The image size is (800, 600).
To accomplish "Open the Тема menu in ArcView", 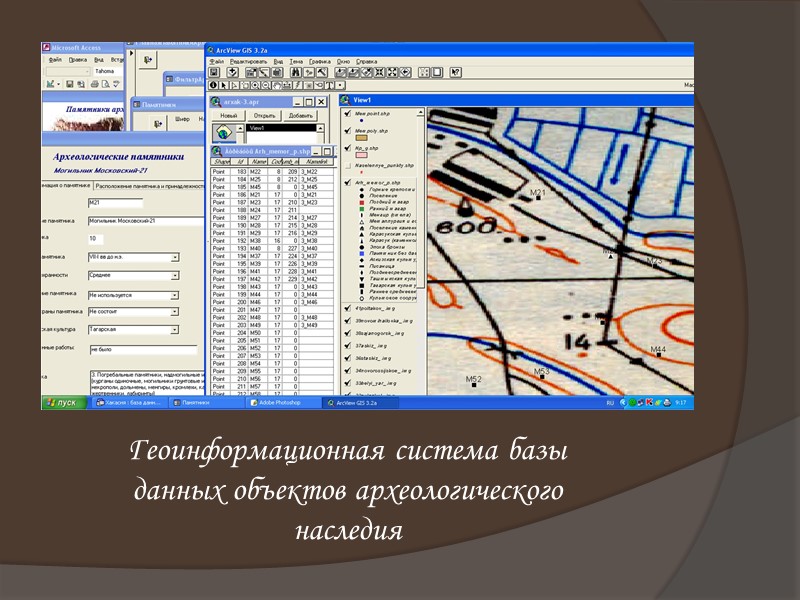I will [296, 61].
